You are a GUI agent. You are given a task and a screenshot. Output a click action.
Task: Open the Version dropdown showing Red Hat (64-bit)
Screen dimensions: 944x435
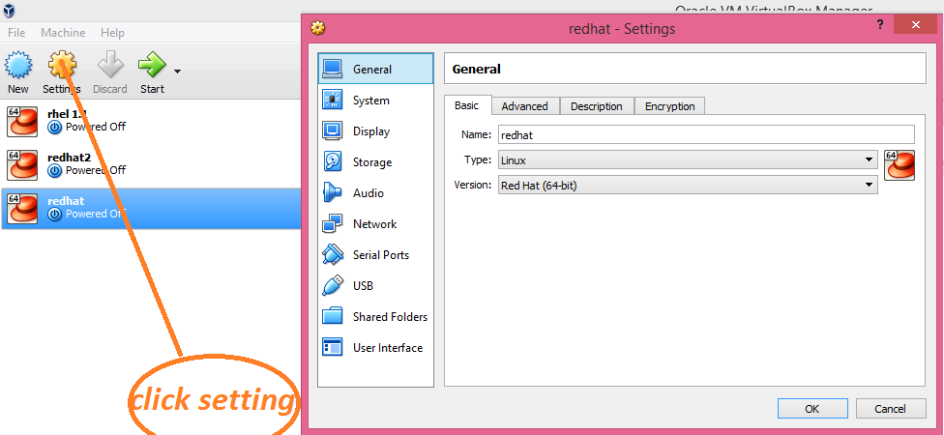688,185
